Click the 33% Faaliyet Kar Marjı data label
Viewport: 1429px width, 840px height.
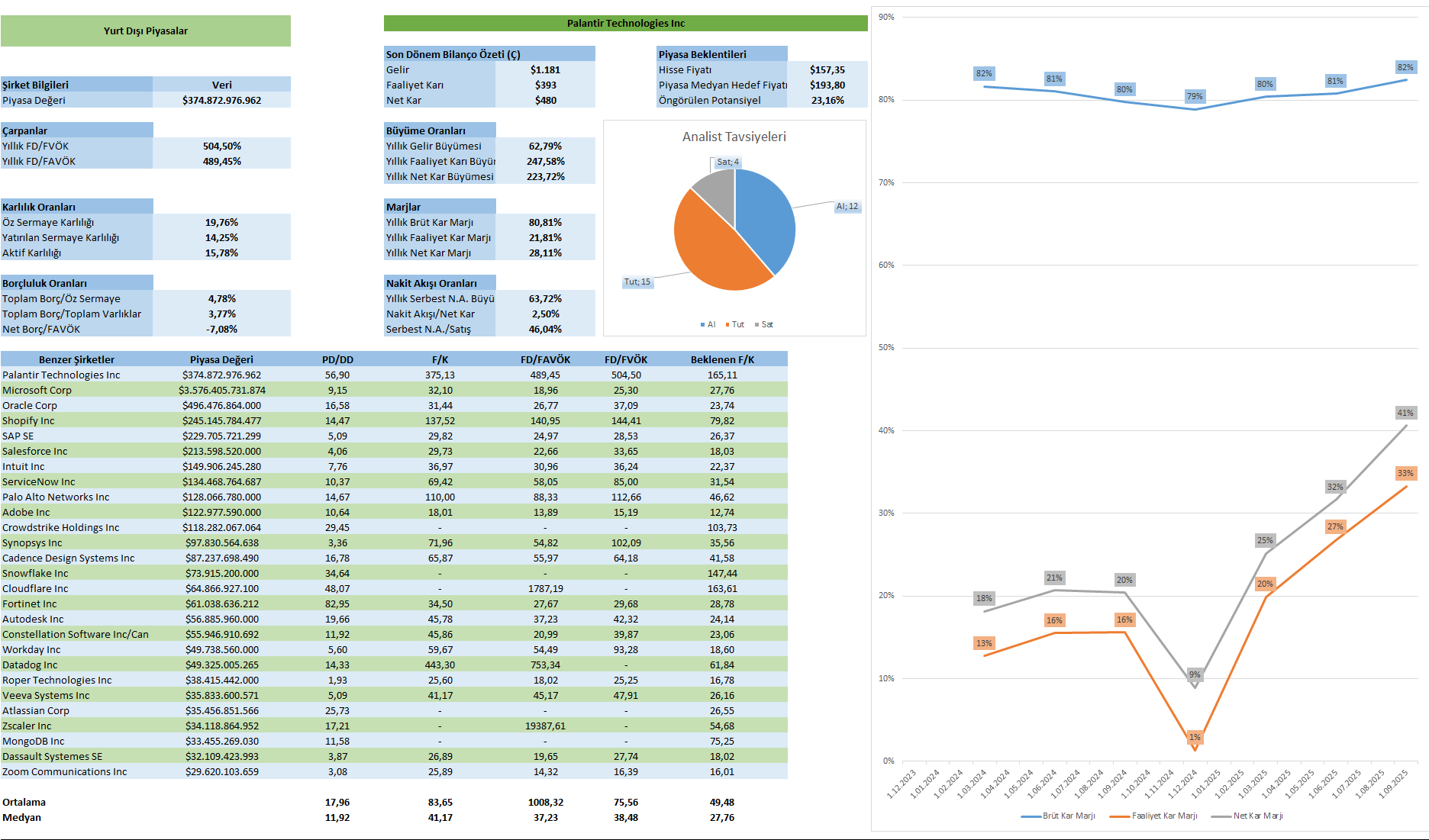point(1405,473)
